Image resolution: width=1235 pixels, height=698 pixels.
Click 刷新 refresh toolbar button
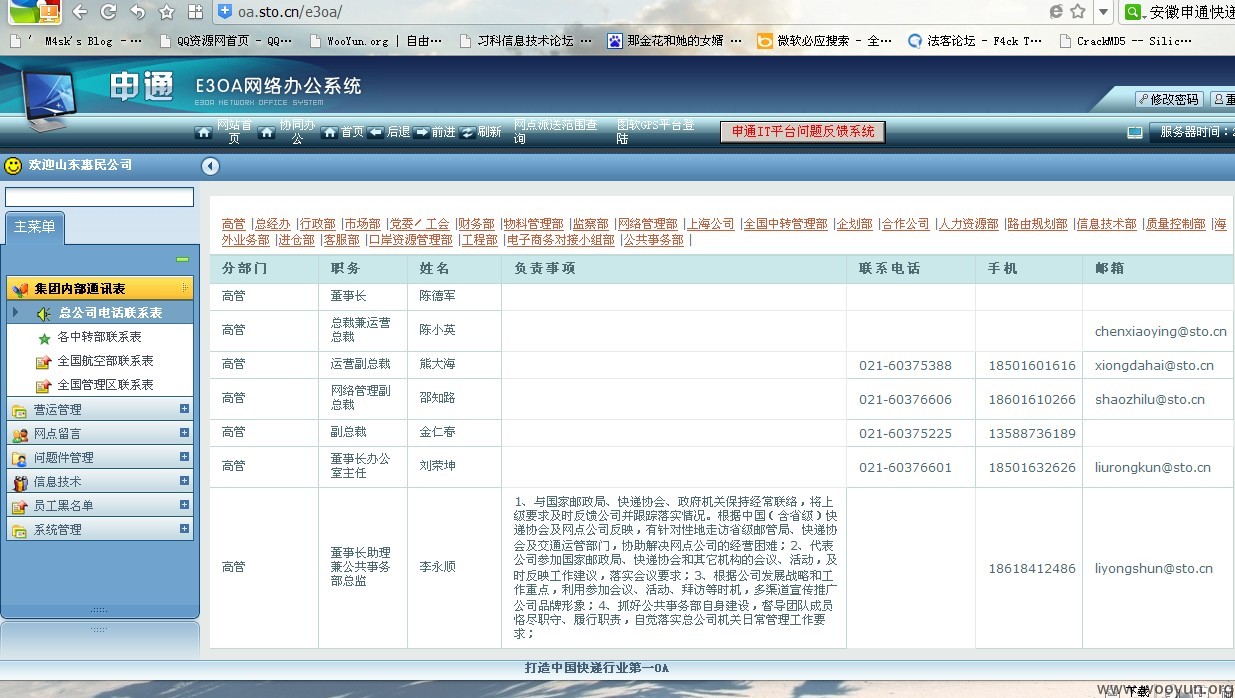tap(481, 132)
